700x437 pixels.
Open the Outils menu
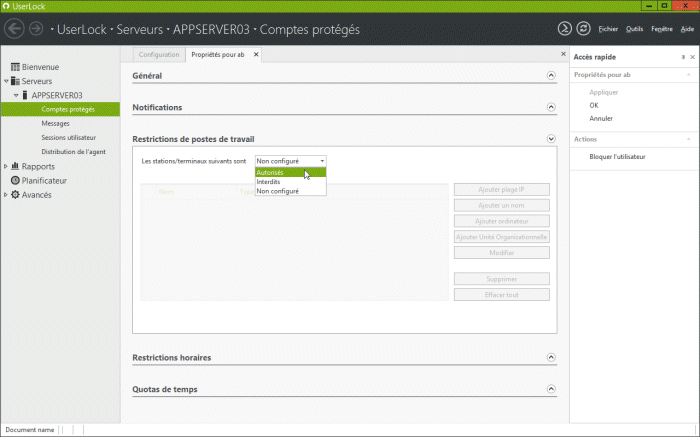(x=634, y=29)
